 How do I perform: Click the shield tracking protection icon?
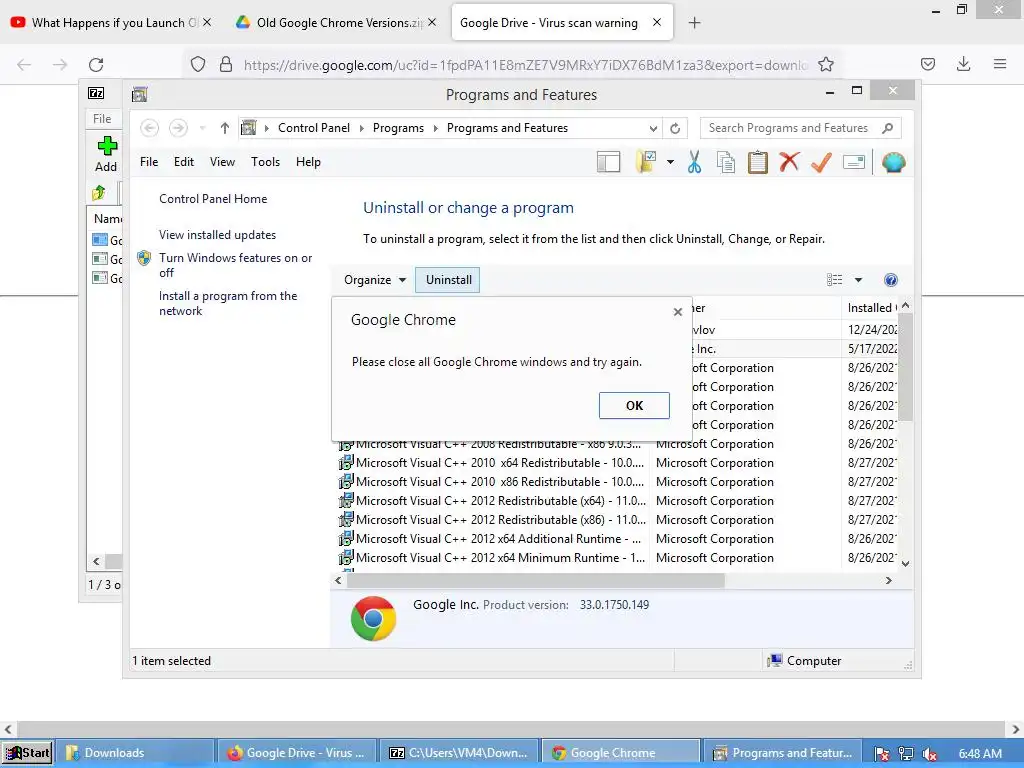(198, 64)
